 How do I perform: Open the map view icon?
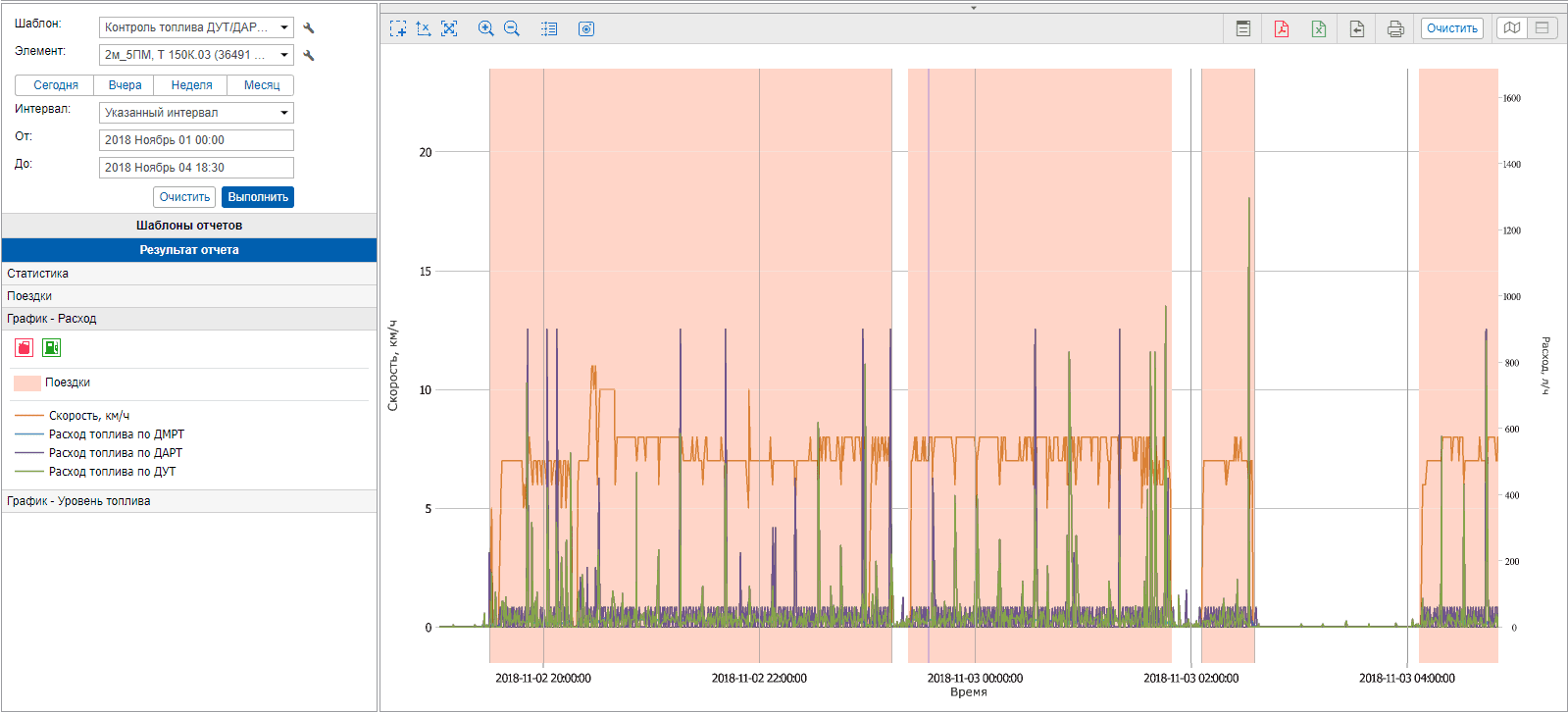(x=1512, y=28)
